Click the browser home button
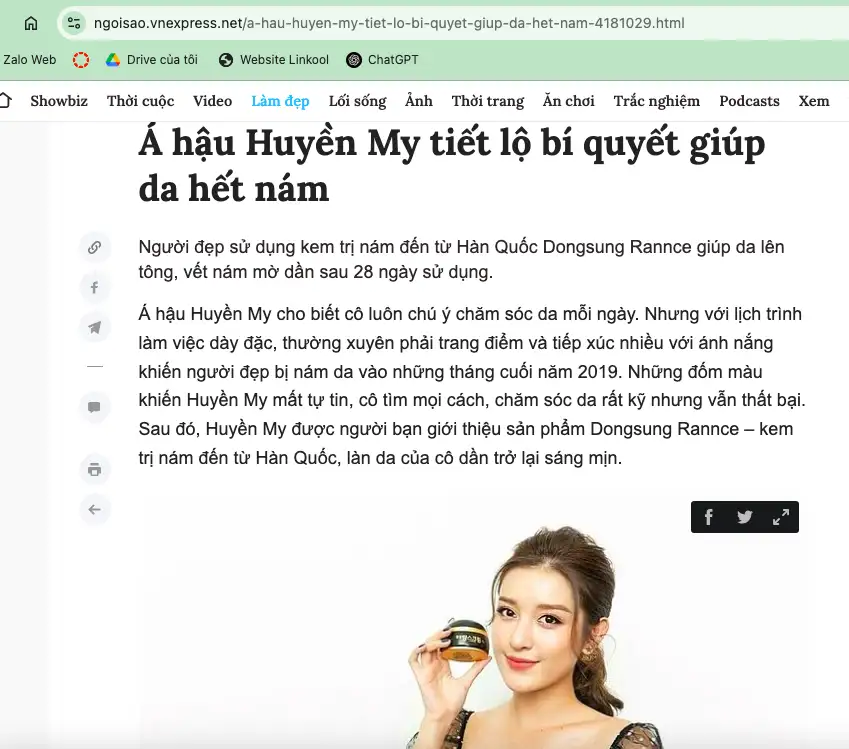Viewport: 849px width, 749px height. [31, 23]
